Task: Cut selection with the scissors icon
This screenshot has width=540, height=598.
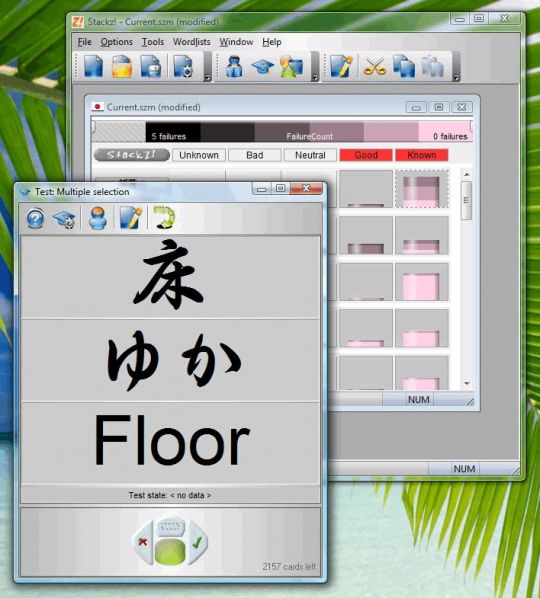Action: [x=374, y=67]
